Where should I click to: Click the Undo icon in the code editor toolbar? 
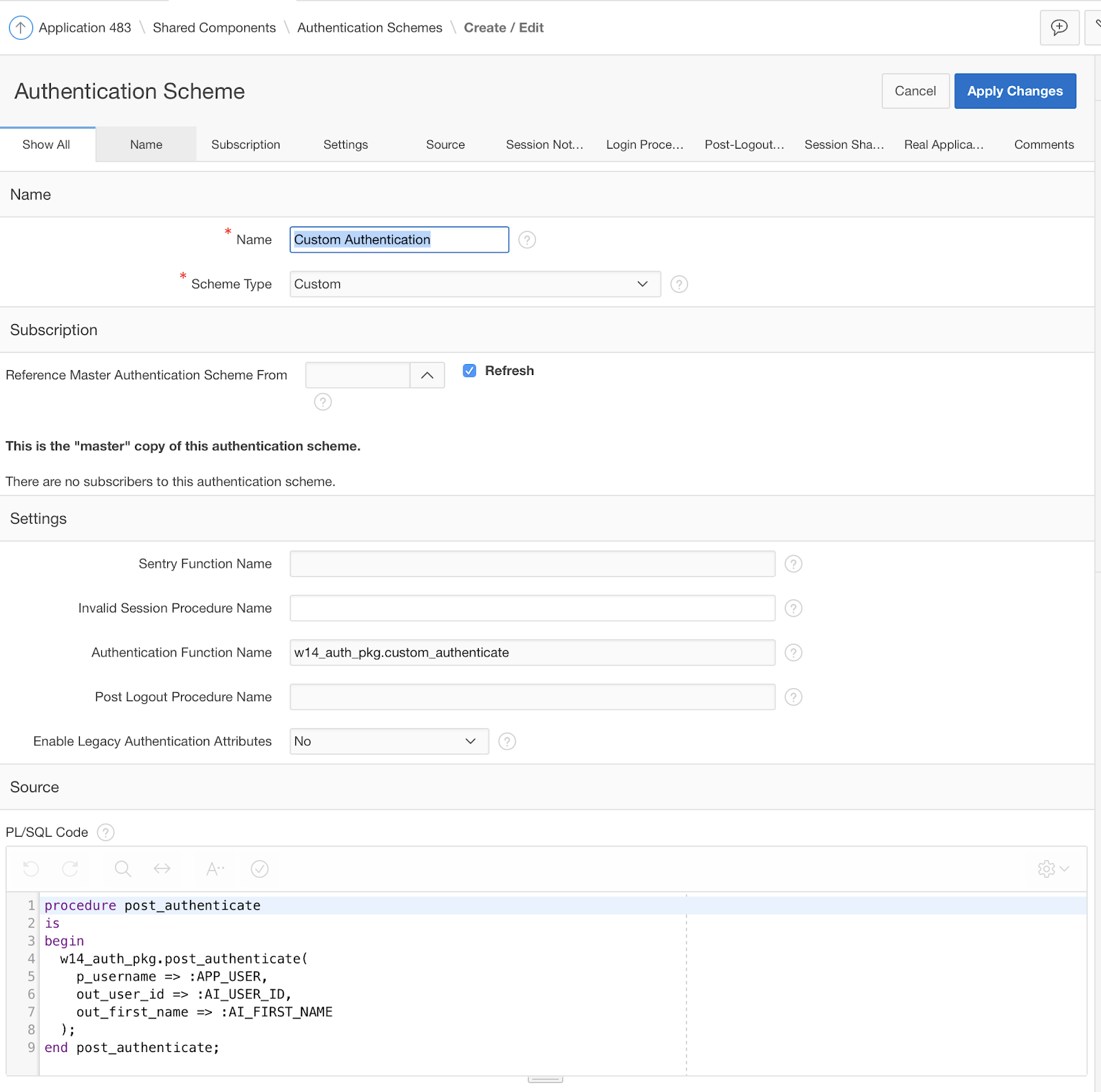[x=30, y=869]
